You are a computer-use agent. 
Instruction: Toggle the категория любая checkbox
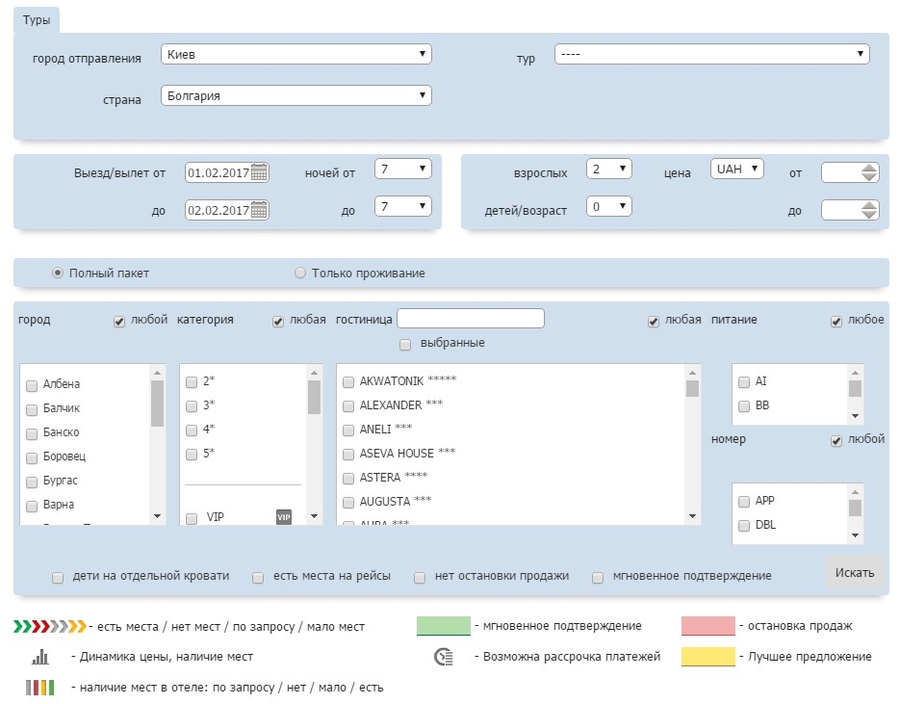(278, 322)
